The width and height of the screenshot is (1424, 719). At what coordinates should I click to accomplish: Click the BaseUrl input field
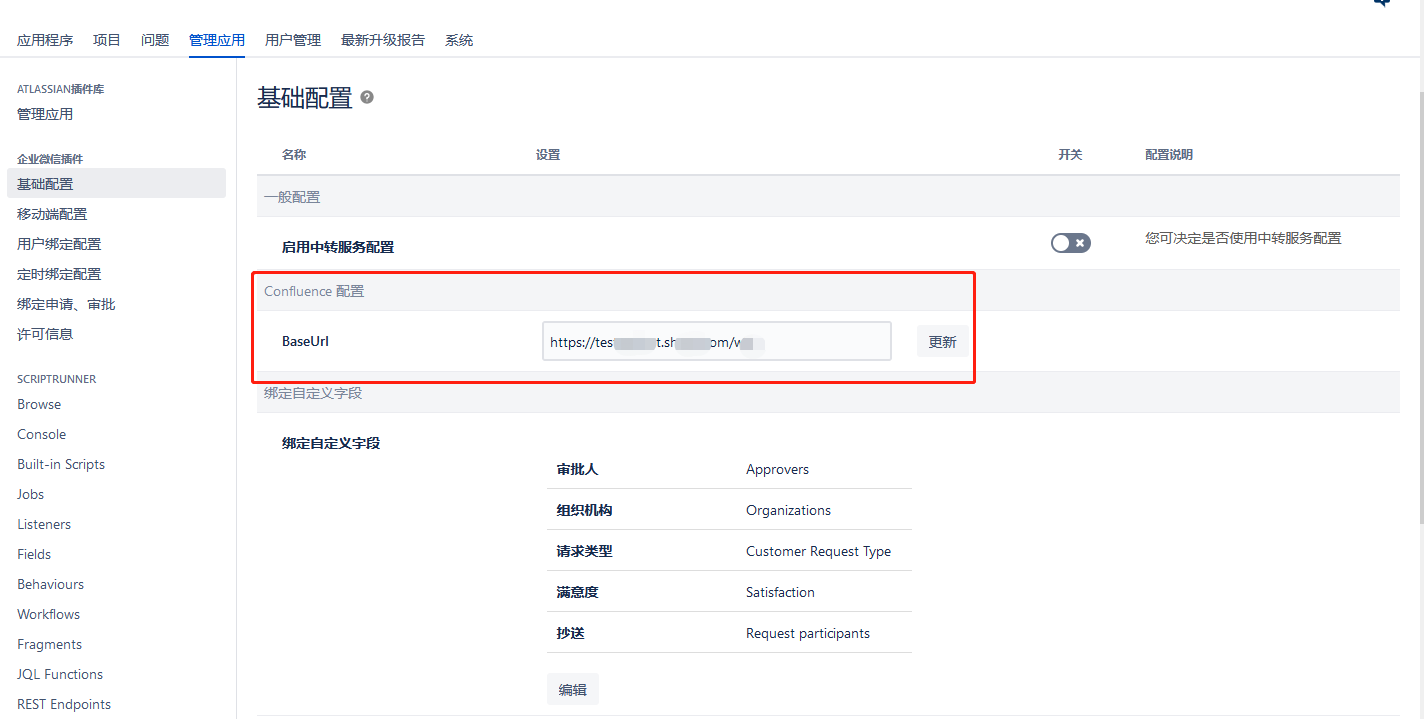[716, 342]
